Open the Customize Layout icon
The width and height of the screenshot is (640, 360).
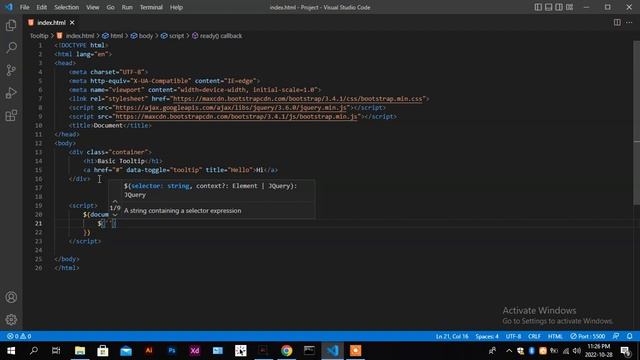point(569,7)
